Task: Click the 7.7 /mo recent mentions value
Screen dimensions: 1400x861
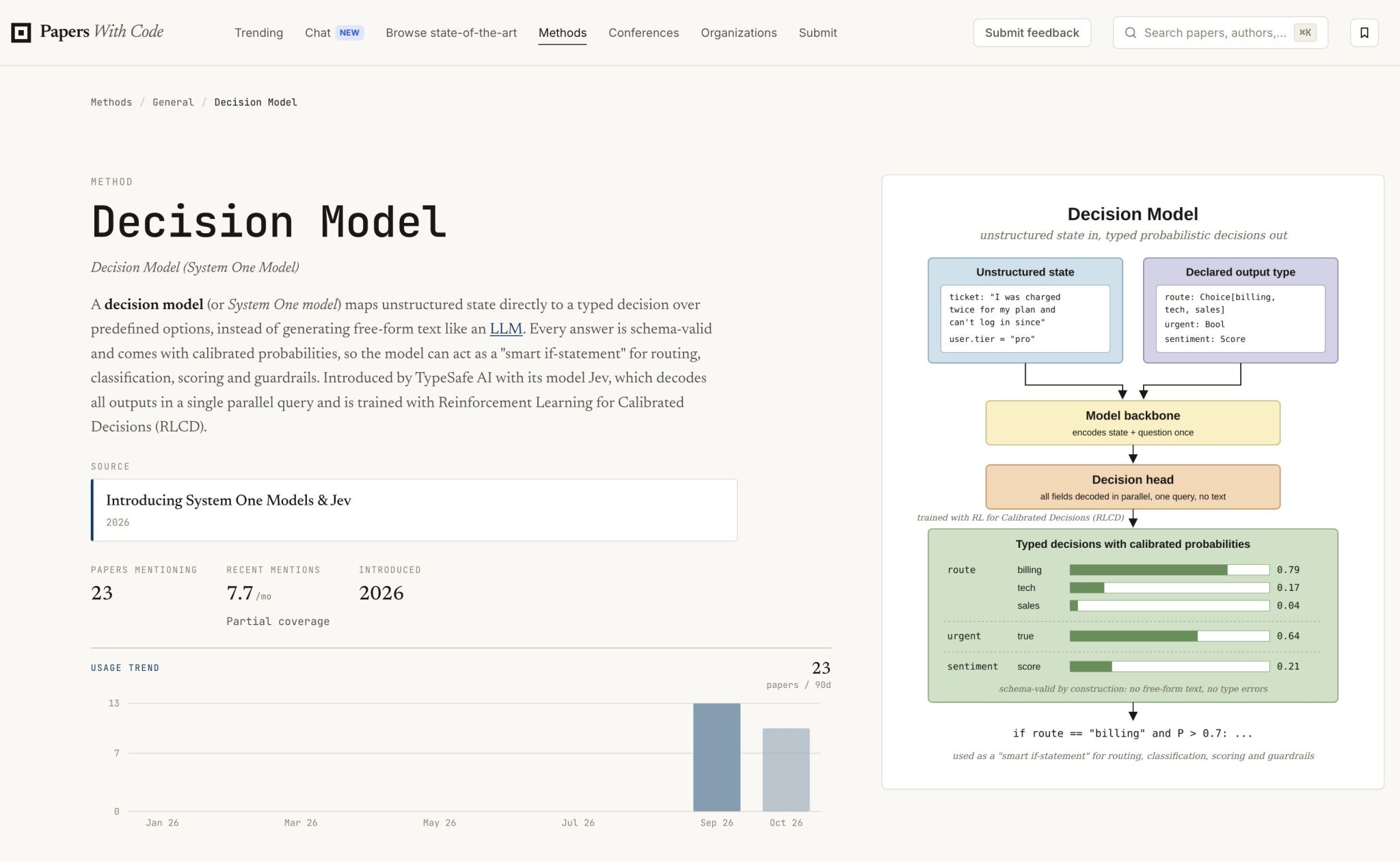Action: click(249, 594)
